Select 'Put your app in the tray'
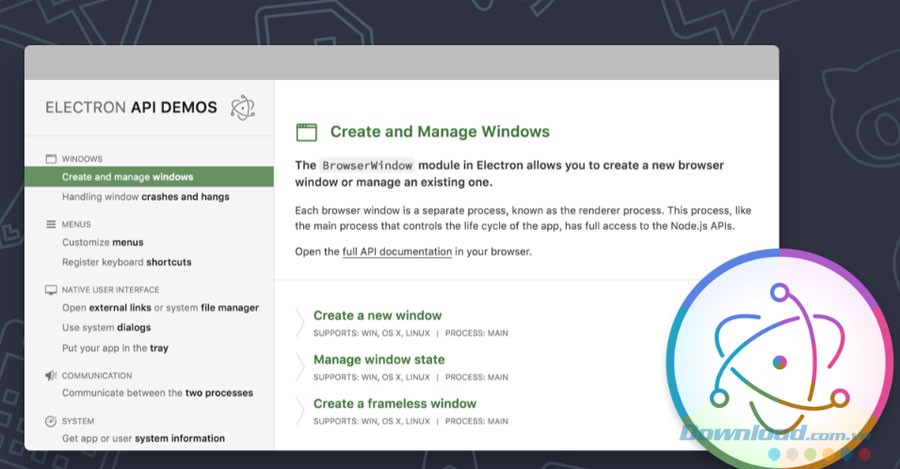 click(115, 348)
